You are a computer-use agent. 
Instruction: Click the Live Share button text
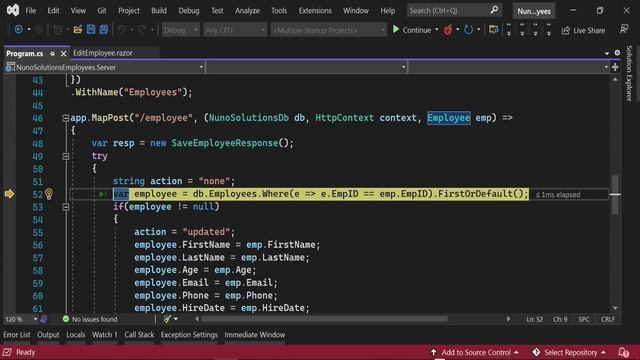point(589,31)
